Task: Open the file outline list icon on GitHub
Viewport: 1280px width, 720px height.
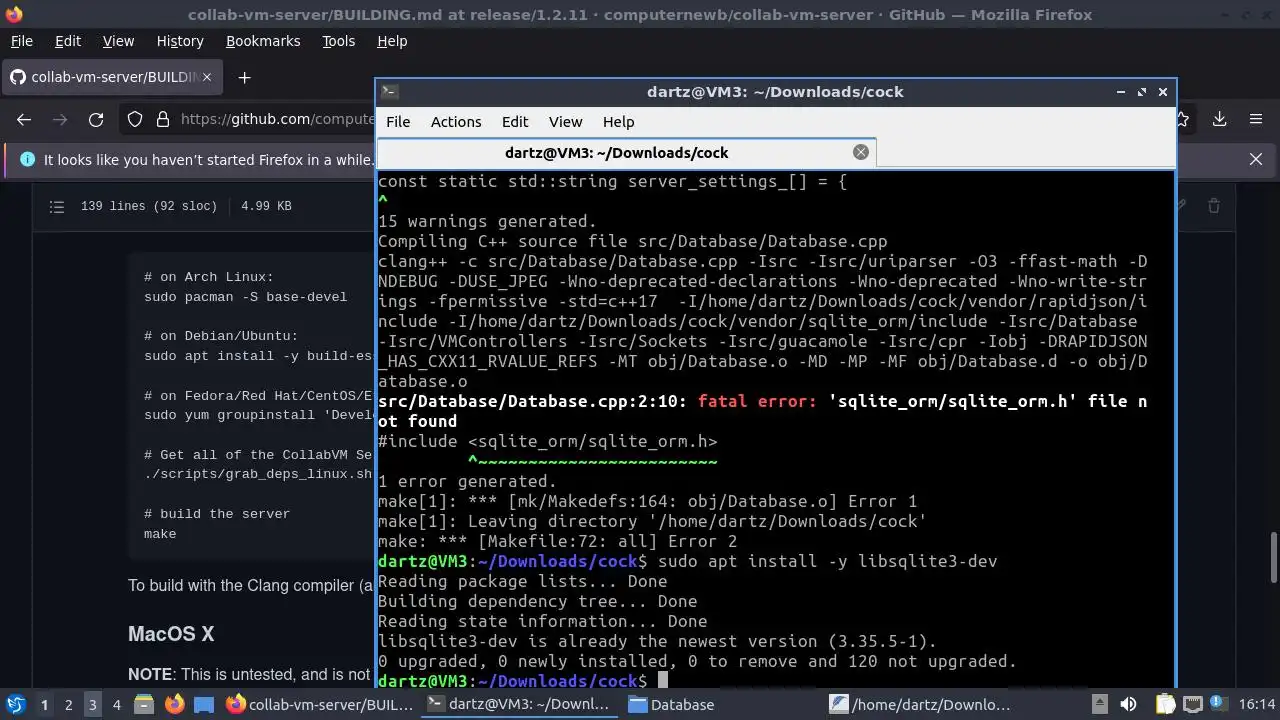Action: [x=57, y=206]
